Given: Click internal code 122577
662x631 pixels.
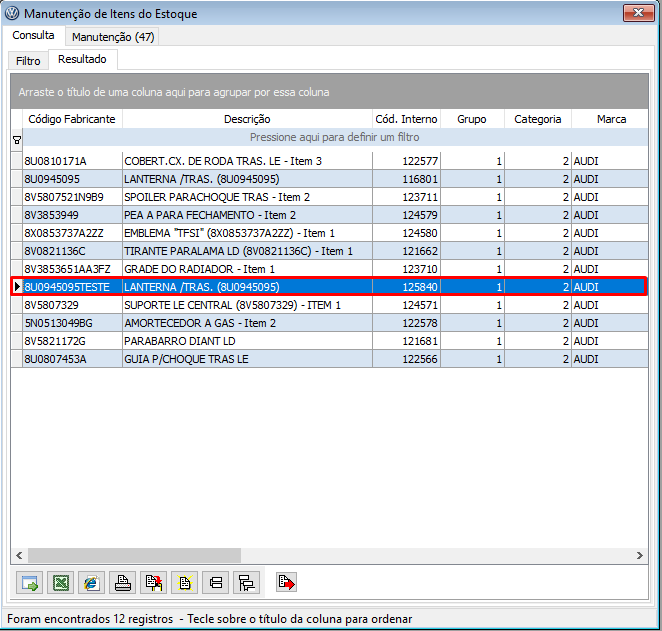Looking at the screenshot, I should (x=407, y=161).
